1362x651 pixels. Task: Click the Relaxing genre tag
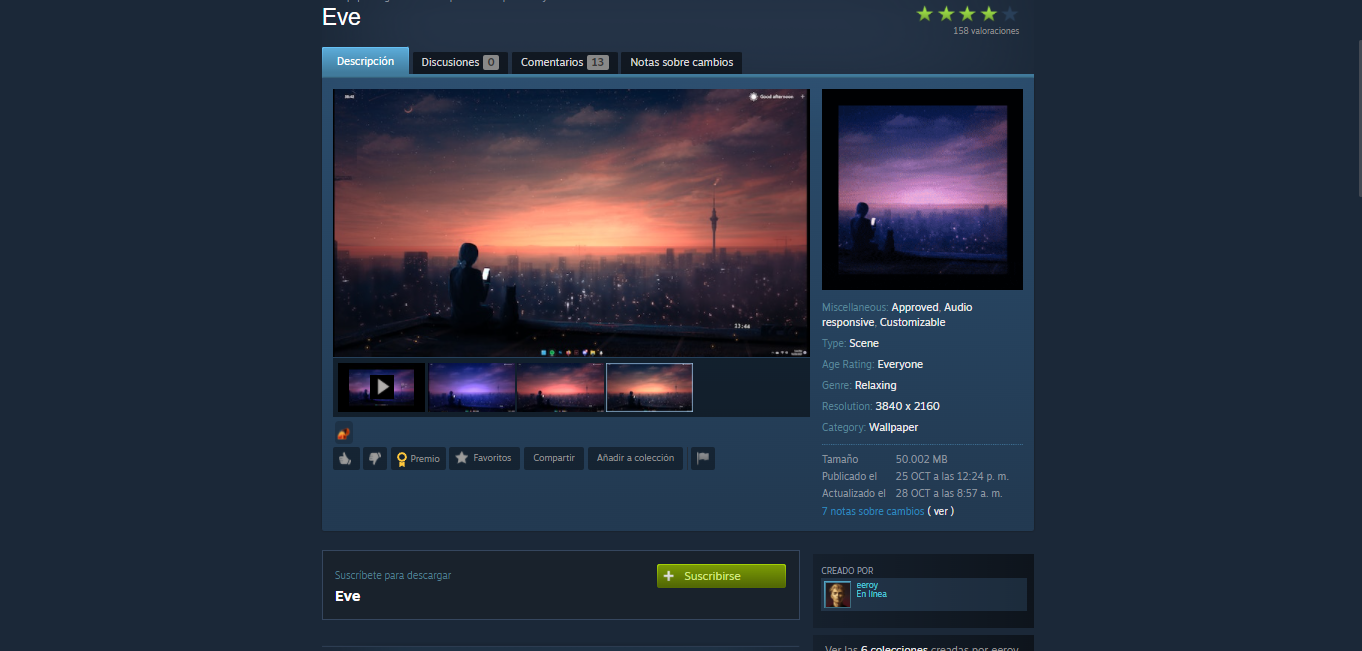876,385
